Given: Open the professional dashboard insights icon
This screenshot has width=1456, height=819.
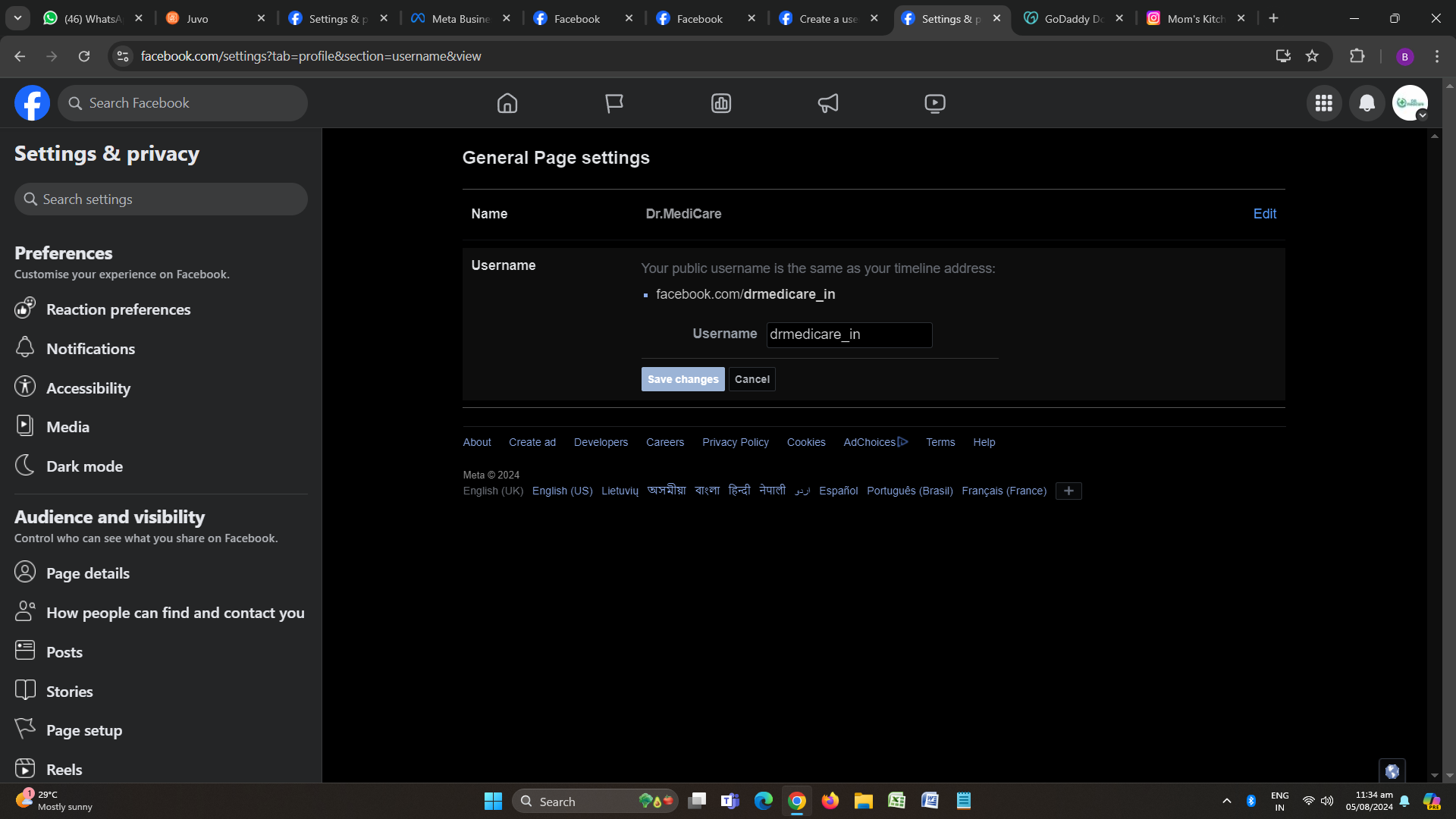Looking at the screenshot, I should tap(721, 103).
